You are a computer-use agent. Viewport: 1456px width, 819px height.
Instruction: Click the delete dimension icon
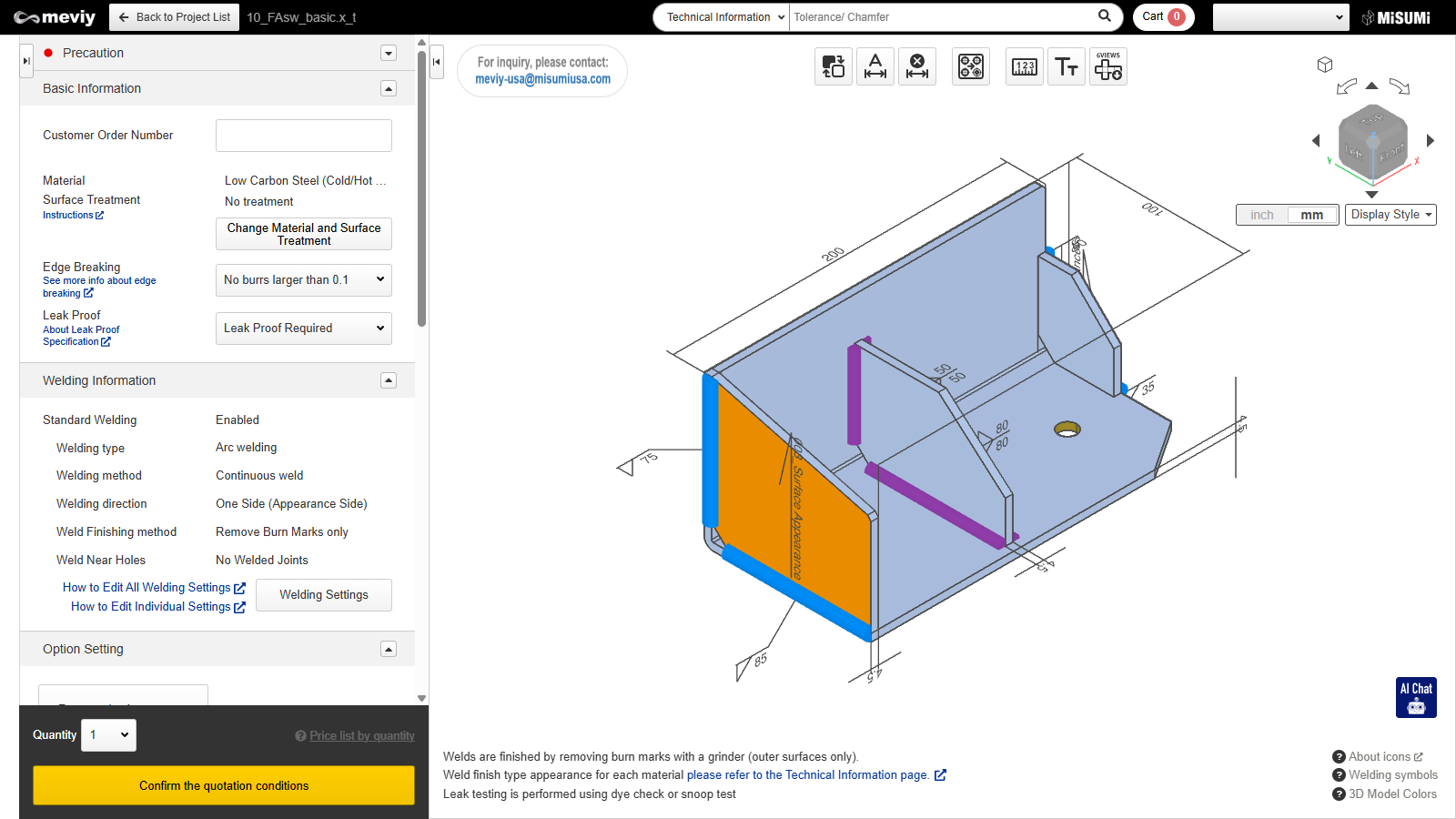pyautogui.click(x=917, y=66)
